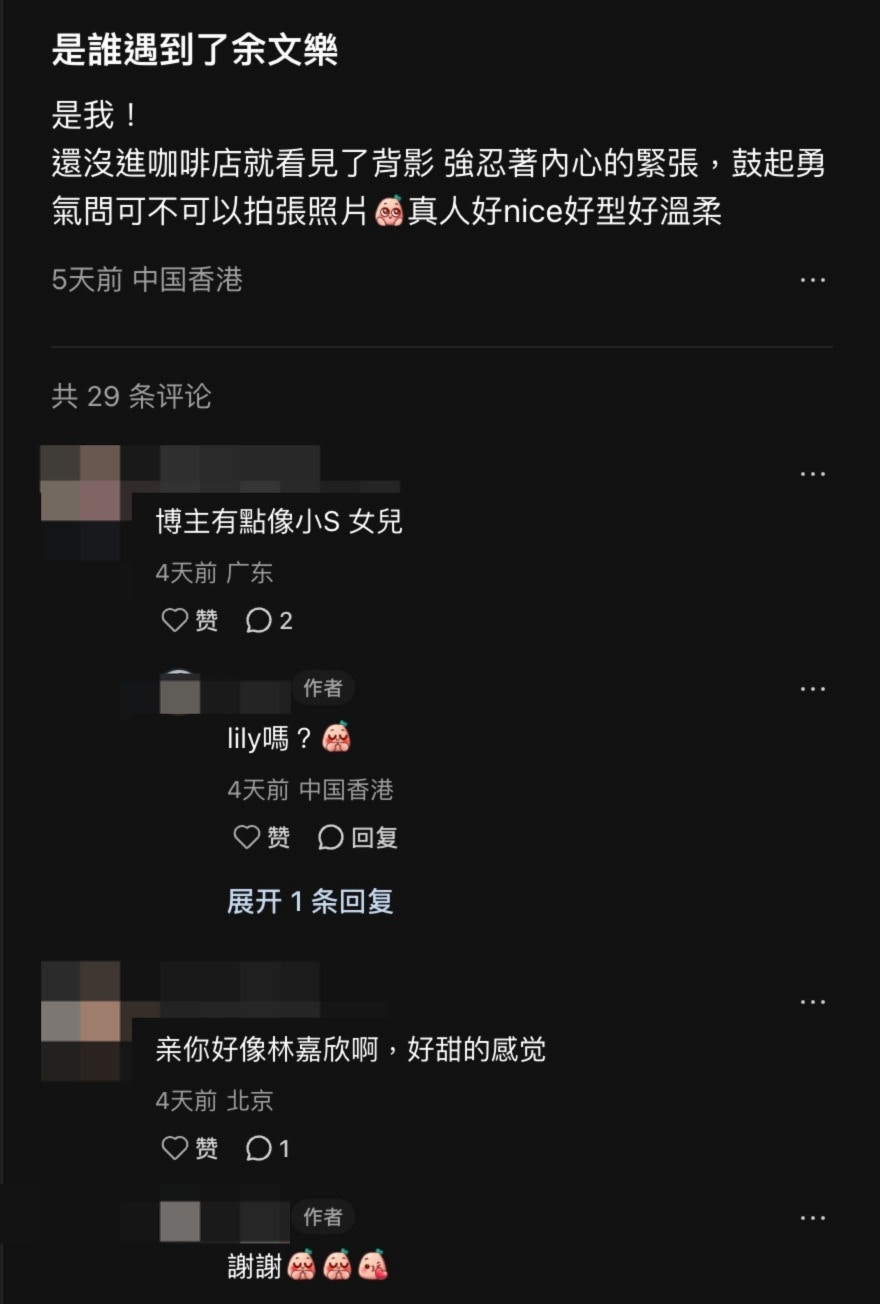The image size is (880, 1304).
Task: Tap first commenter's blurred avatar
Action: click(80, 484)
